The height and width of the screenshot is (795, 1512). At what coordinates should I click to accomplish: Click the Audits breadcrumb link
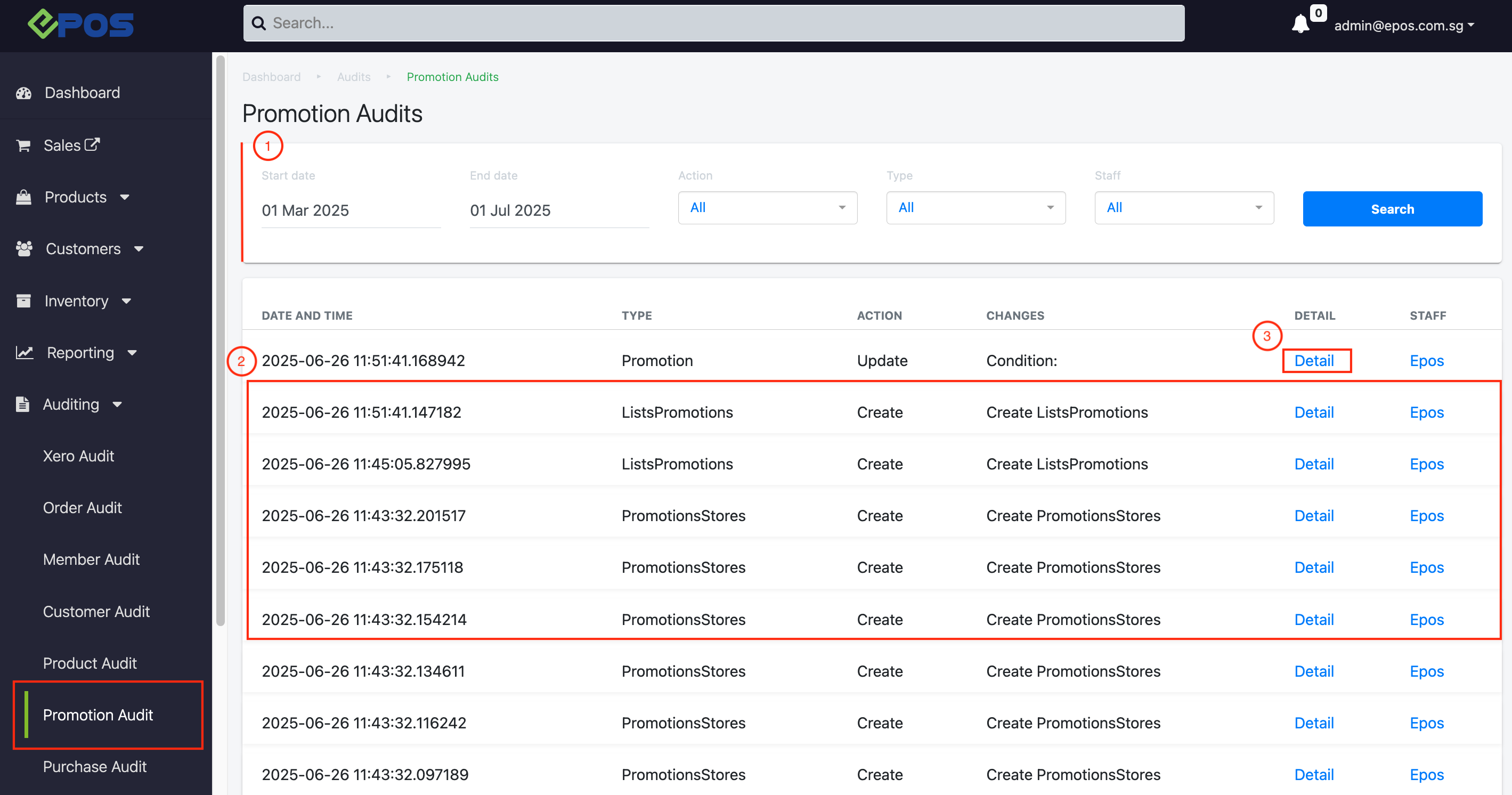pos(353,77)
